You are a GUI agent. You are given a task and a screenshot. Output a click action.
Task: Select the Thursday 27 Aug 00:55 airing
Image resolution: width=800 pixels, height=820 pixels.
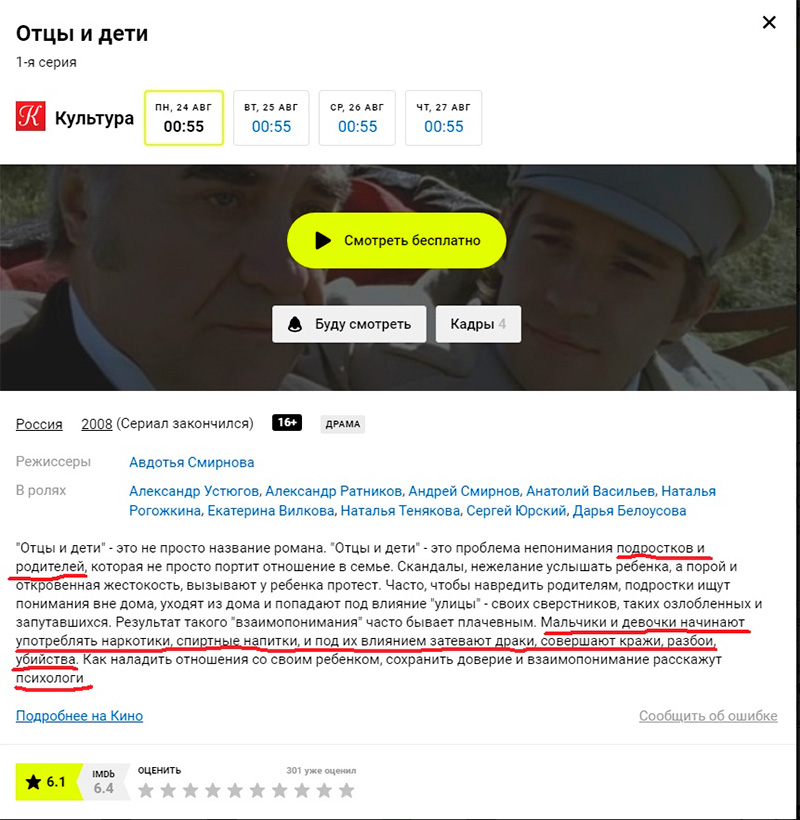443,118
